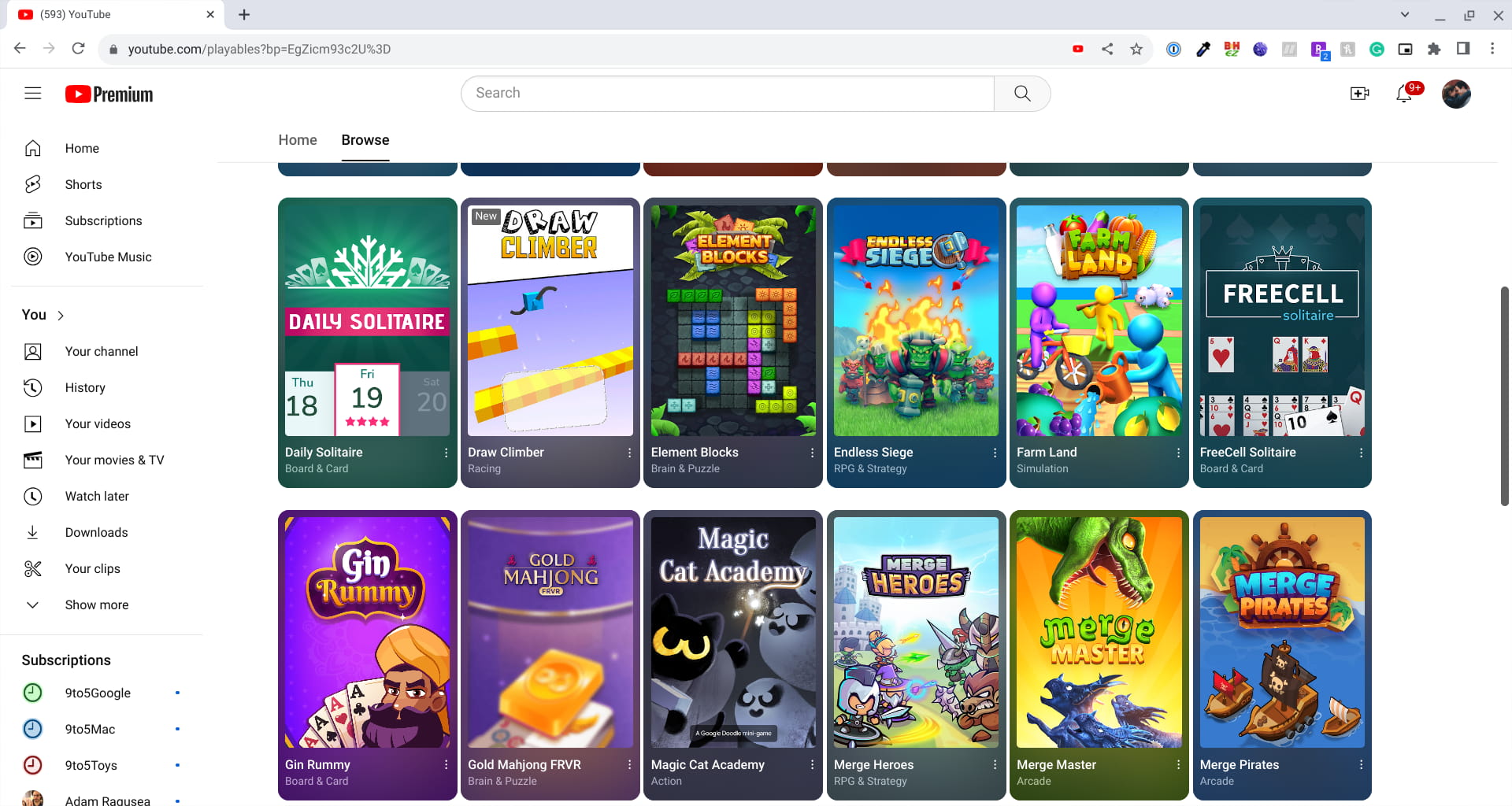Click your profile avatar
The height and width of the screenshot is (806, 1512).
(1456, 93)
